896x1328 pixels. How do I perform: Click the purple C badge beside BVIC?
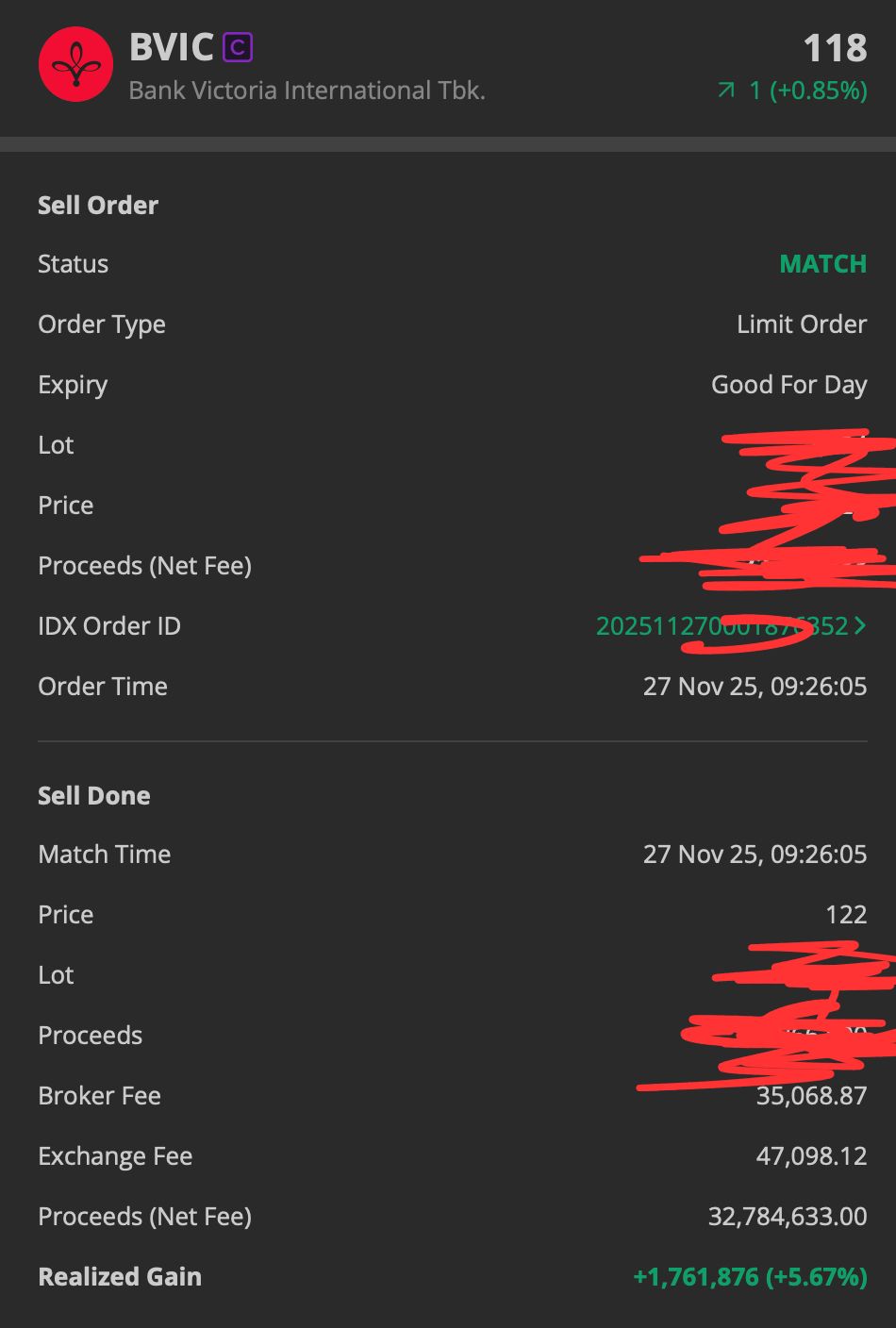238,47
